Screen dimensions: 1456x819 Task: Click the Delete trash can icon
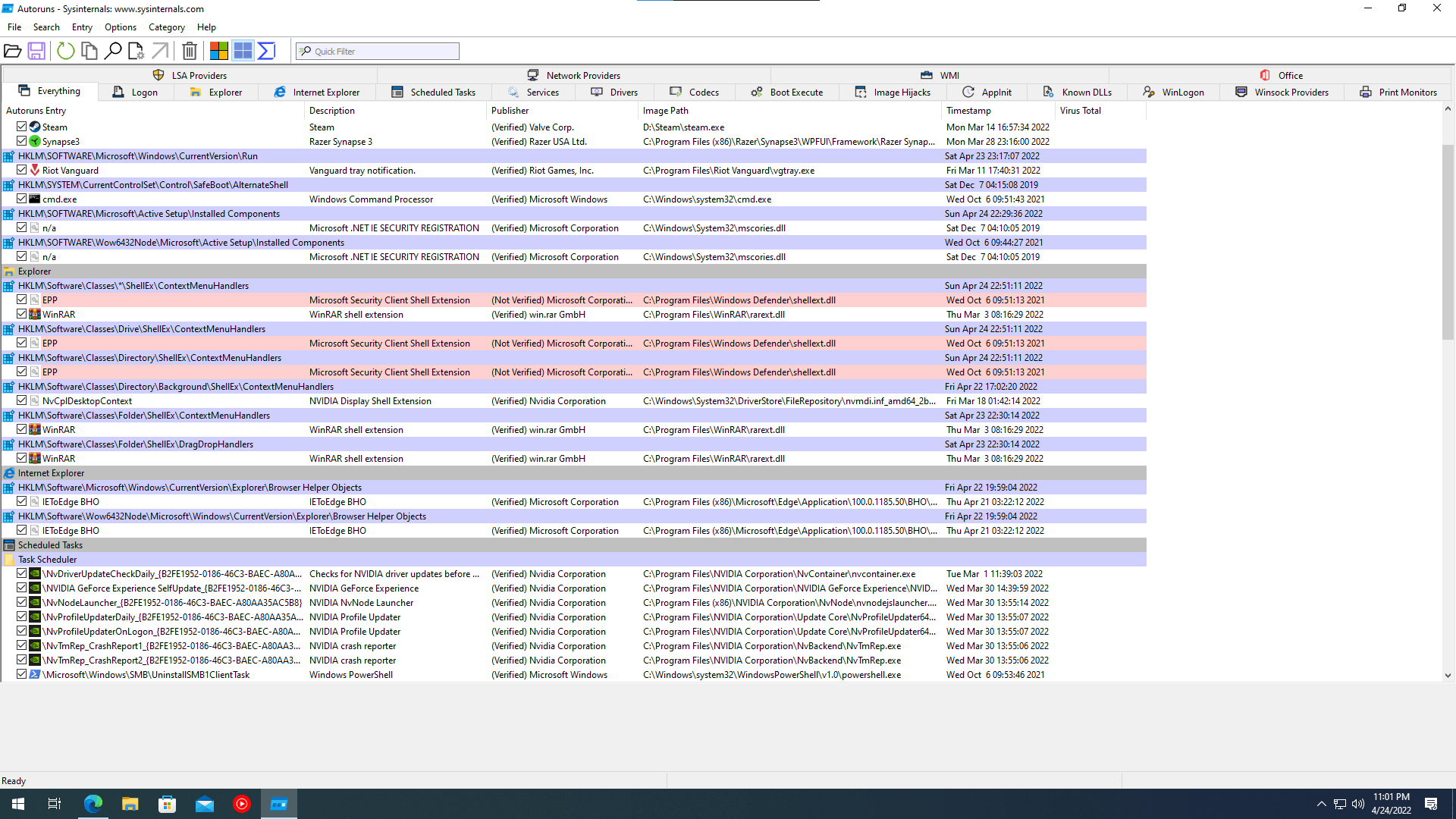(x=190, y=51)
